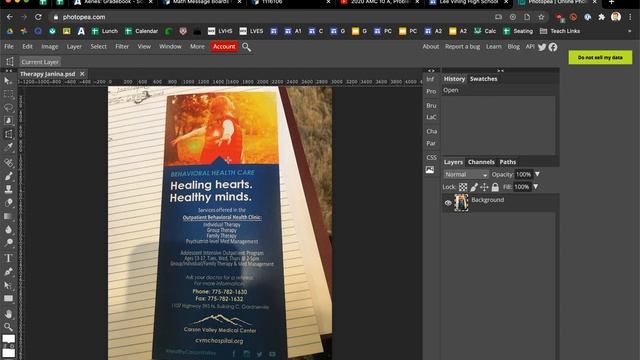The height and width of the screenshot is (360, 640).
Task: Open the Inf side panel
Action: tap(430, 79)
